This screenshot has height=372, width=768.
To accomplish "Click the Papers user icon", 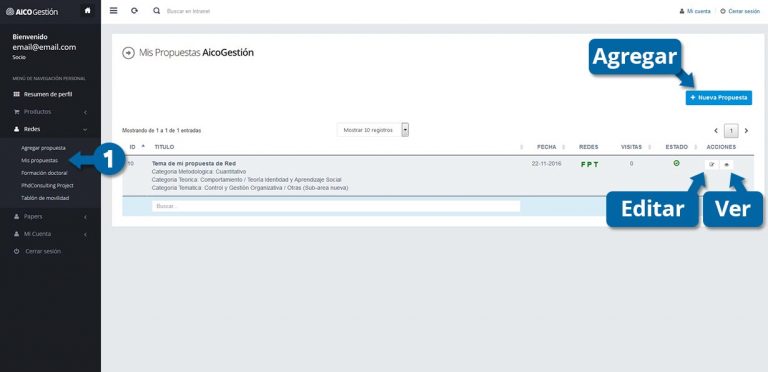I will pos(16,216).
